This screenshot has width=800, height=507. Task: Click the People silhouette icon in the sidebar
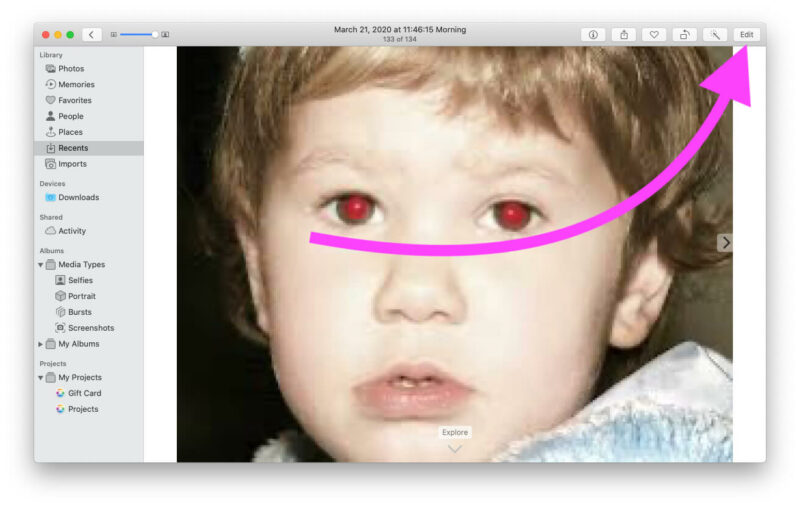click(50, 116)
